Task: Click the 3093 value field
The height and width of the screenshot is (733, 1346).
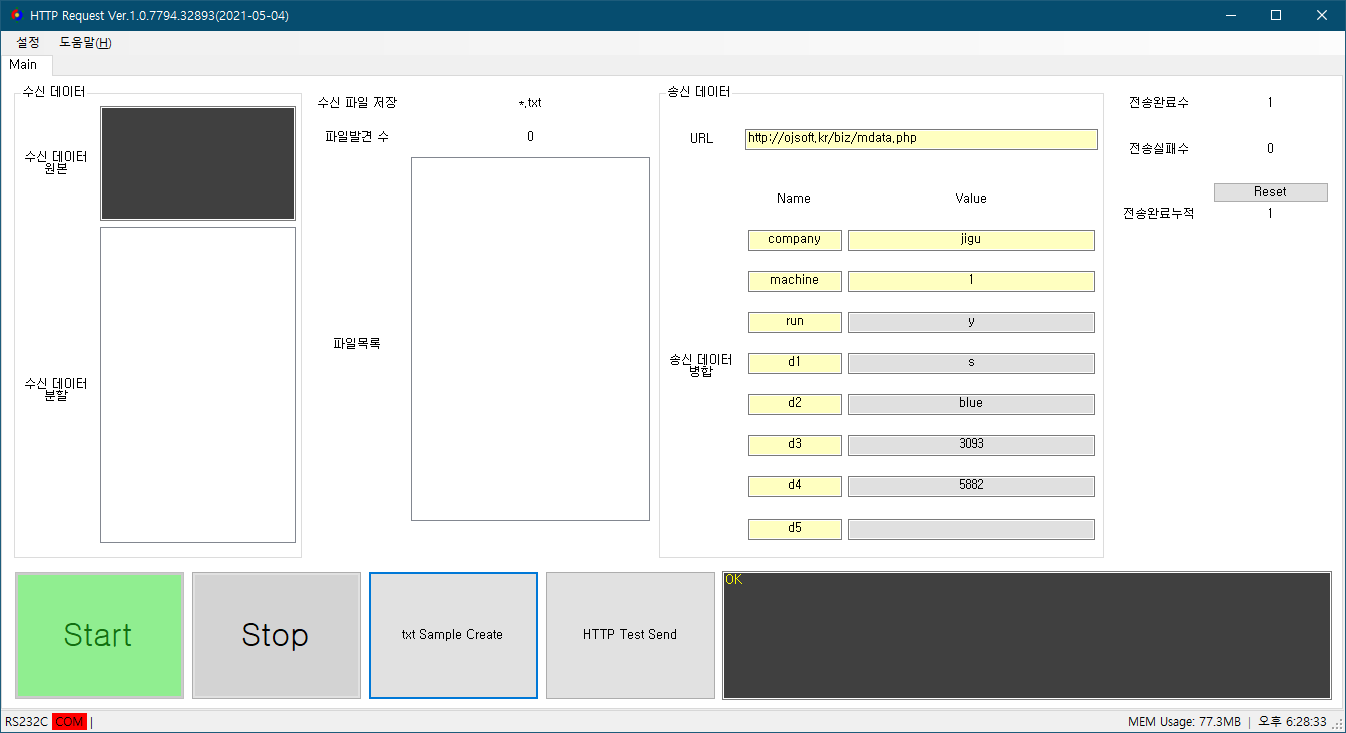Action: [971, 445]
